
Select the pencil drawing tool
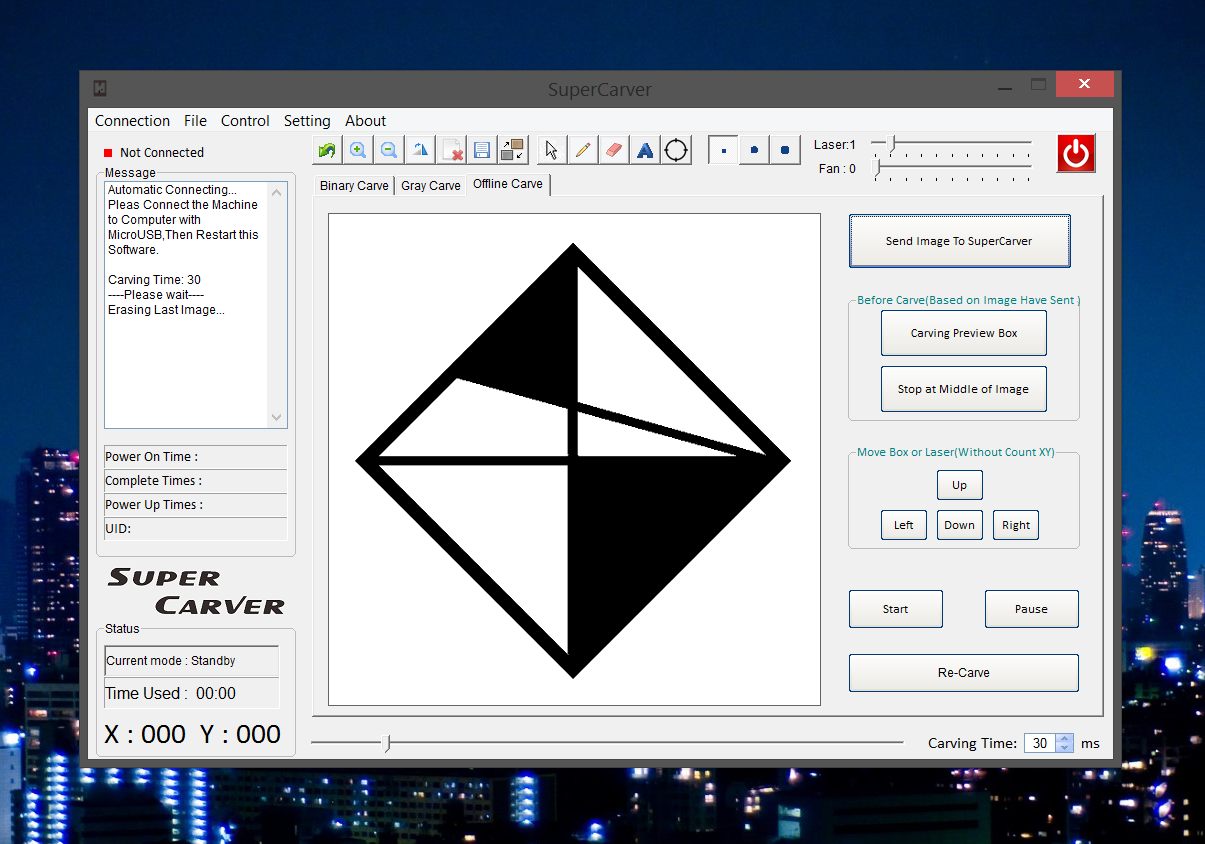click(x=583, y=150)
